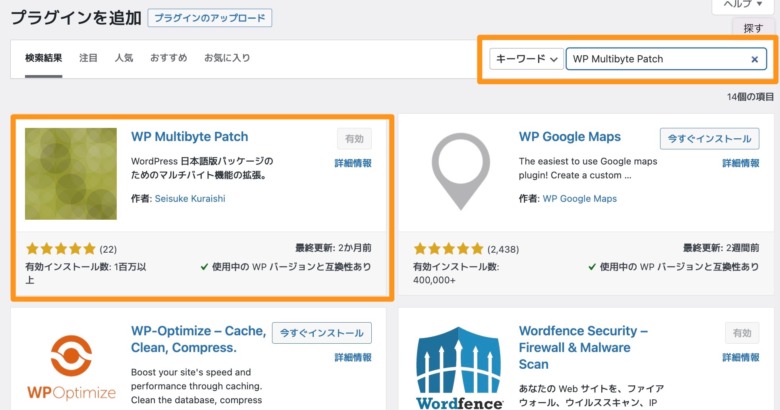Clear the search field with the X icon

(755, 59)
